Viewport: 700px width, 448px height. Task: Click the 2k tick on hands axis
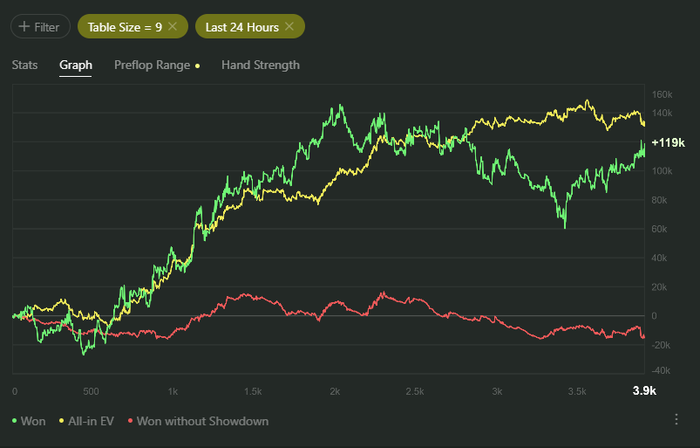point(335,391)
